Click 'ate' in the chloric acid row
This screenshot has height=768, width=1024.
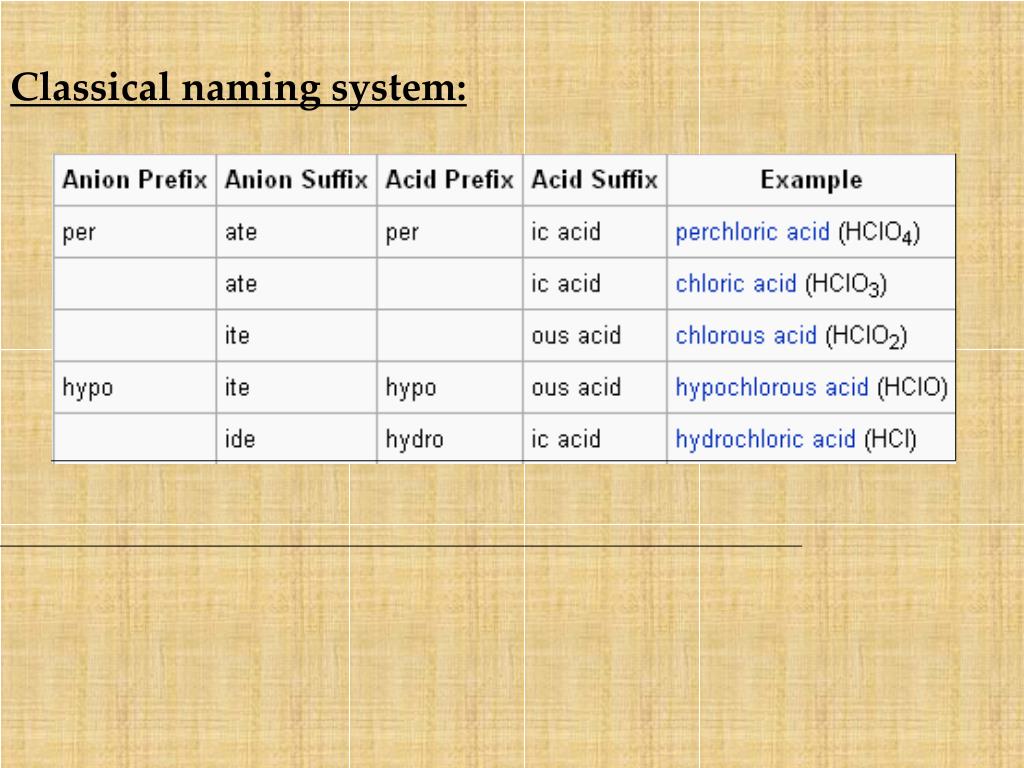pyautogui.click(x=241, y=283)
